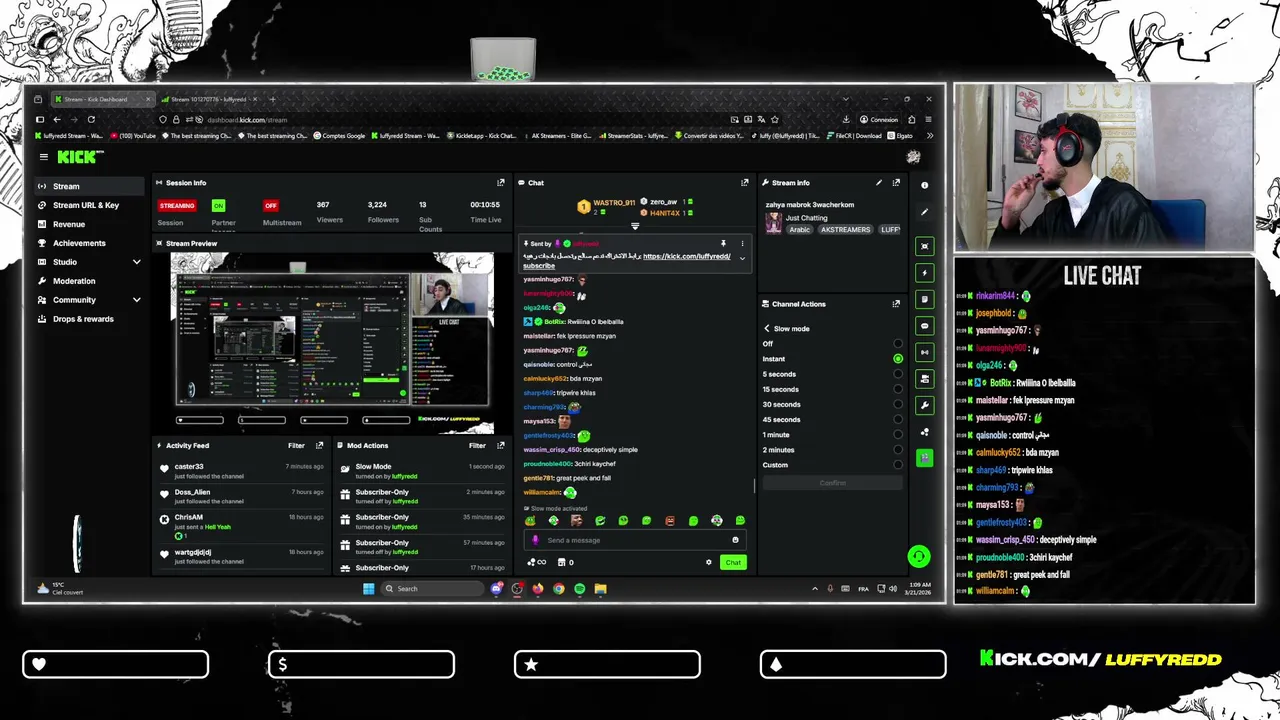Screen dimensions: 1280x720
Task: Click the profile avatar at top right
Action: point(913,157)
